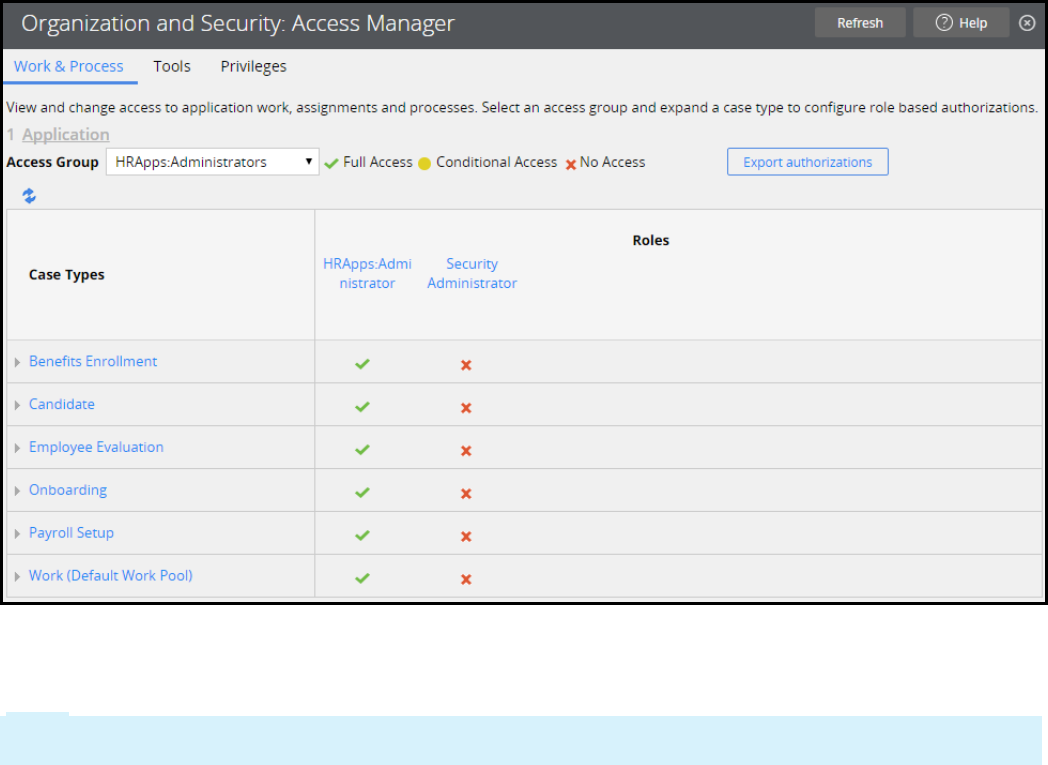Click Candidate Security Administrator red X
Screen dimensions: 1048x765
(x=466, y=407)
